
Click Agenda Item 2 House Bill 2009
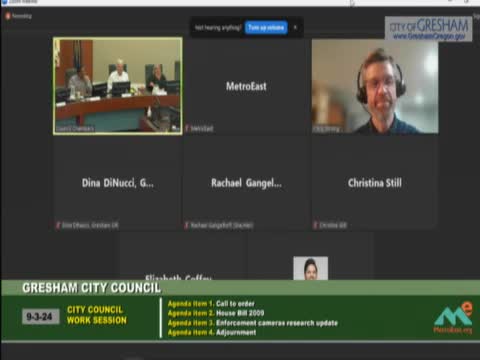click(216, 313)
